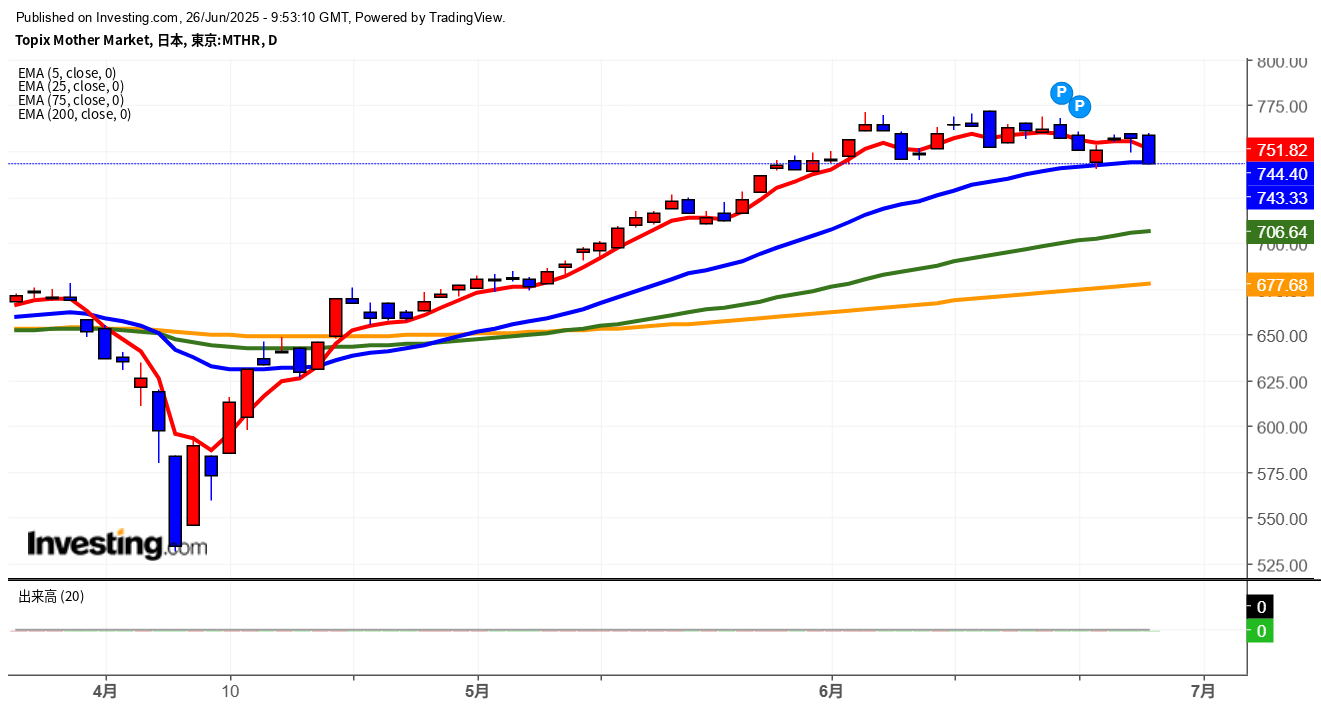This screenshot has height=708, width=1321.
Task: Click the 5月 date axis label
Action: (477, 691)
